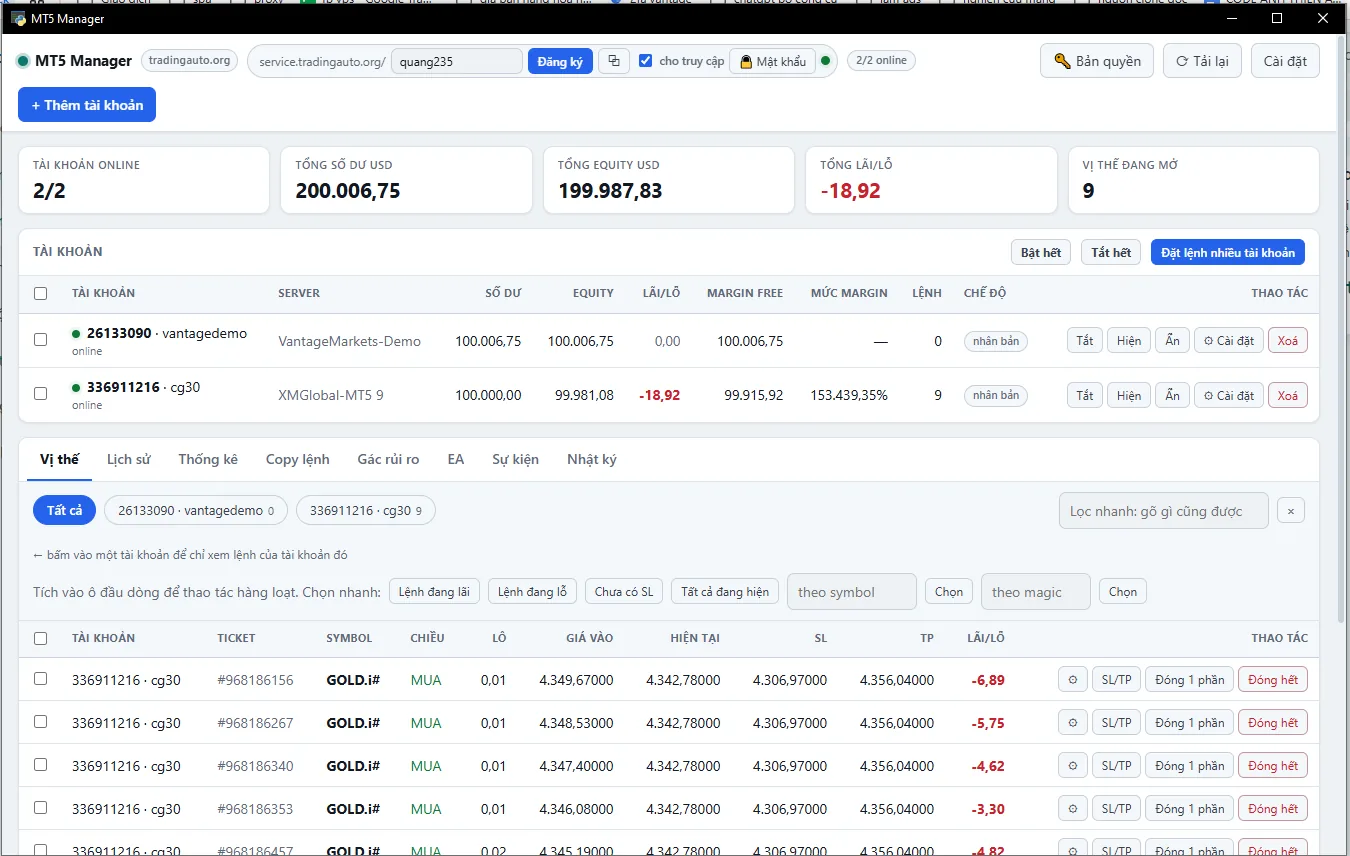Viewport: 1350px width, 856px height.
Task: Click Bật hết button
Action: (1041, 252)
